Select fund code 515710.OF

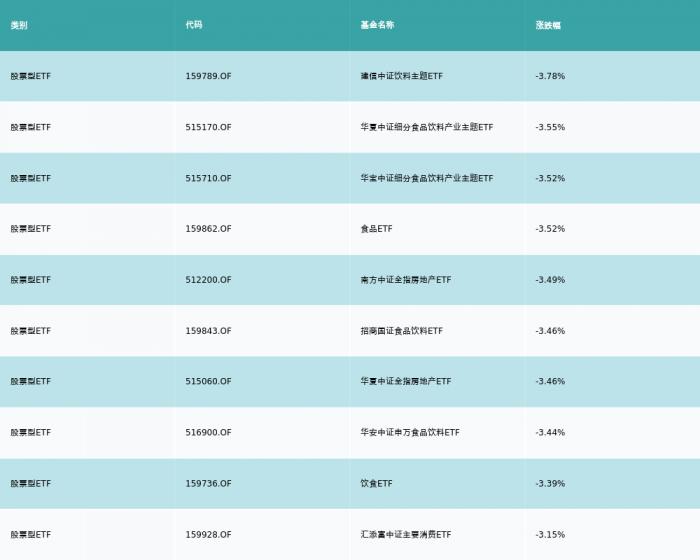[x=208, y=178]
